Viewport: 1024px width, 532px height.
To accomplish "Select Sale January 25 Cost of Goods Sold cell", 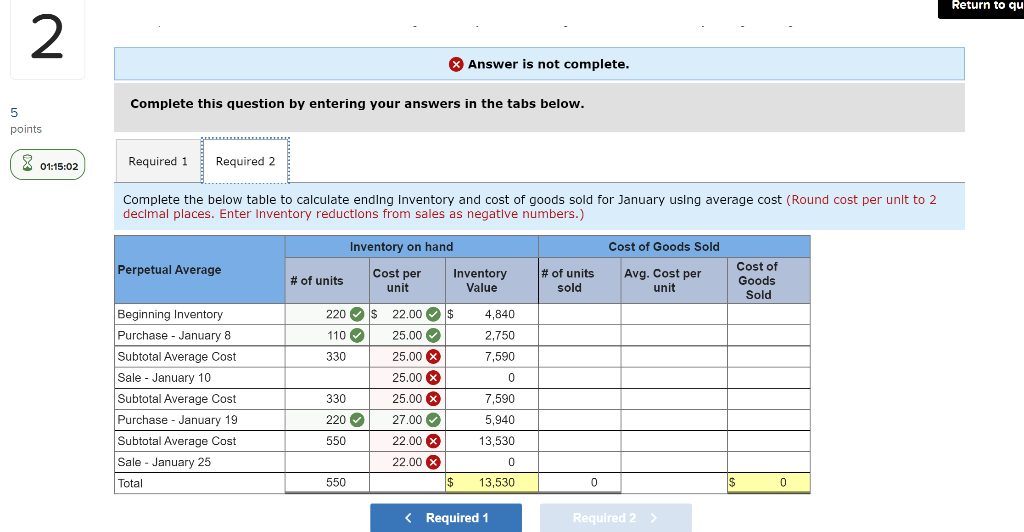I will coord(769,462).
